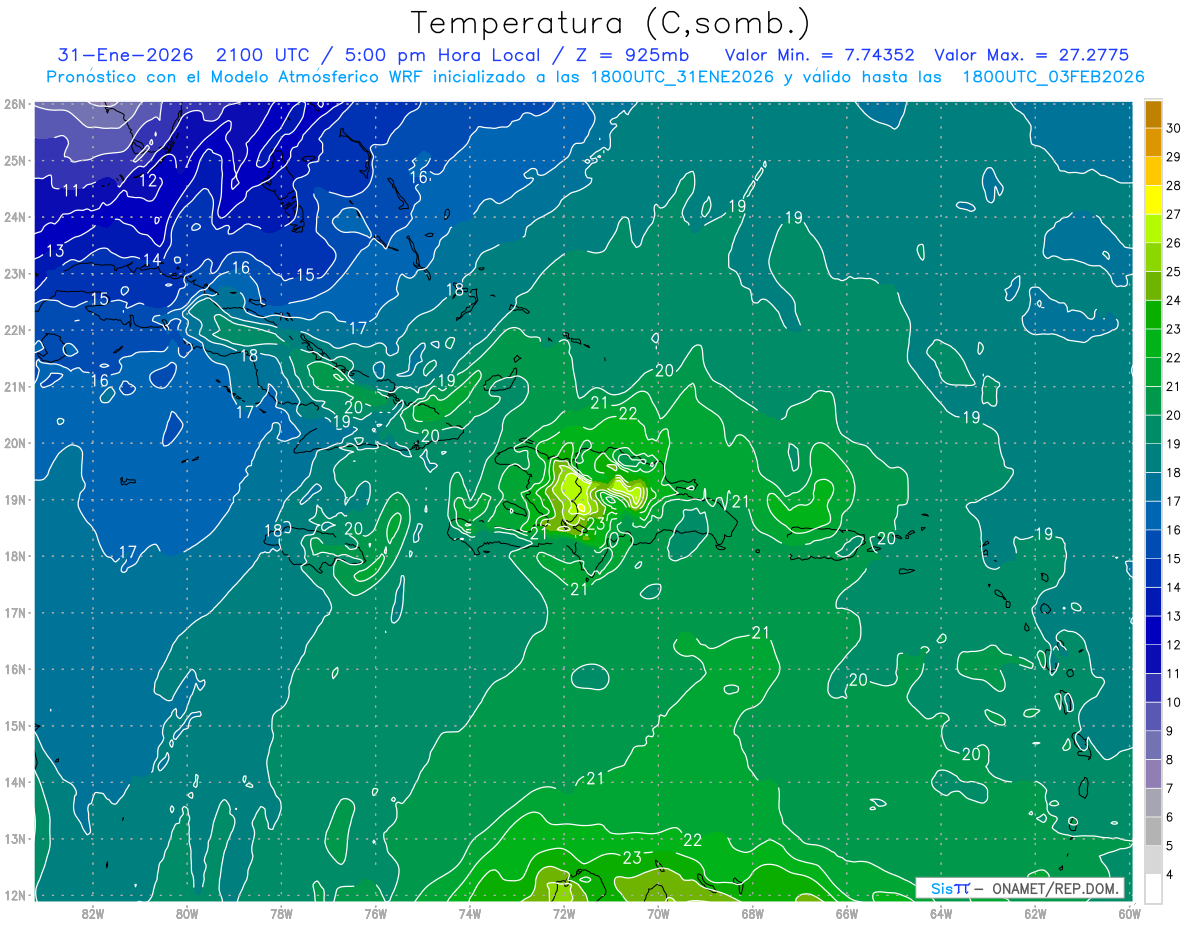Viewport: 1200px width, 927px height.
Task: Click latitude axis label "13N"
Action: [x=15, y=839]
